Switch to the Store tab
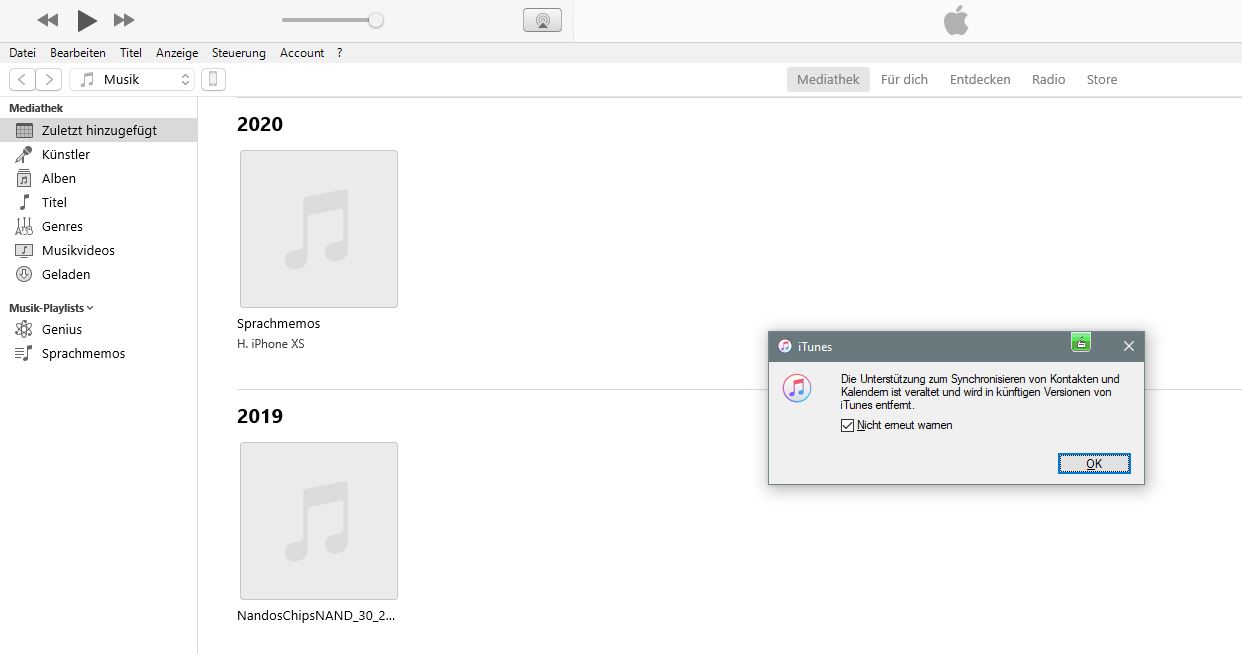The image size is (1242, 654). (x=1102, y=79)
